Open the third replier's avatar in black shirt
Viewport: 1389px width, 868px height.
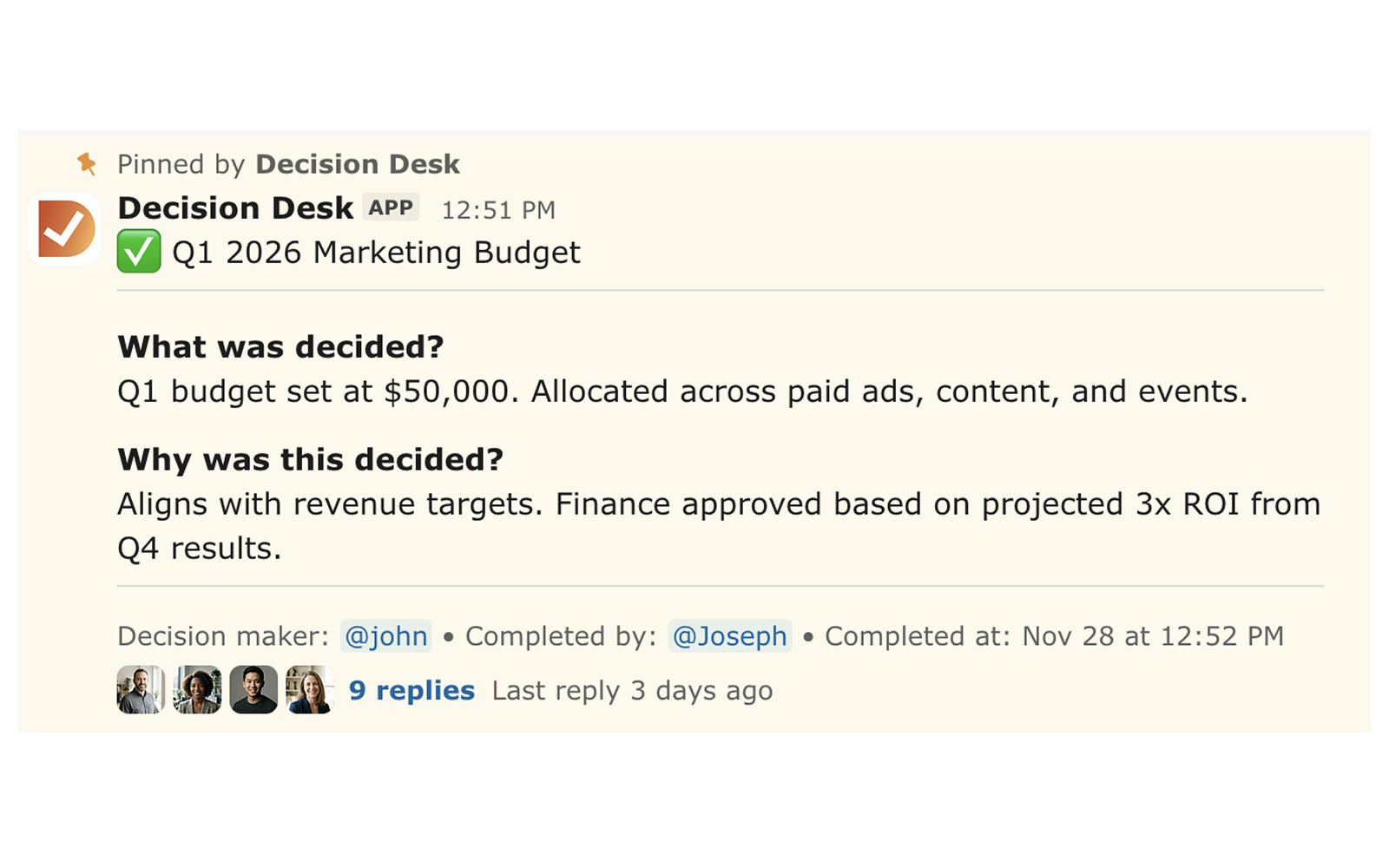point(253,690)
